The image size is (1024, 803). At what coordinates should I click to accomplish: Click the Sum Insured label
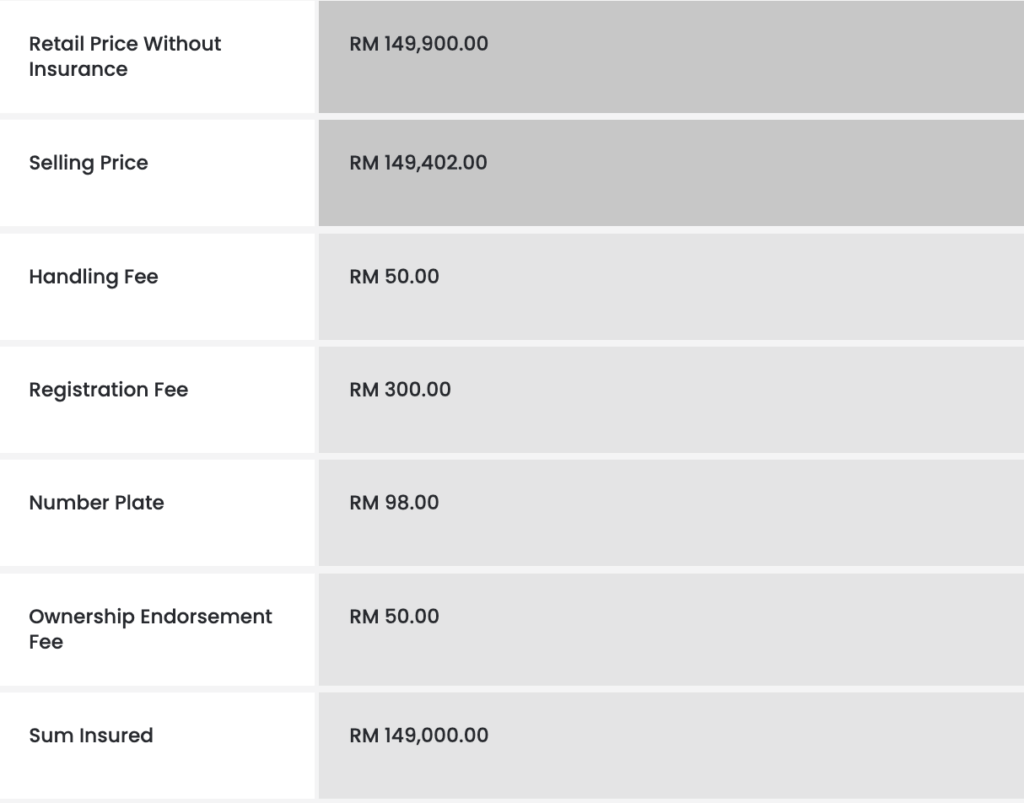(91, 736)
